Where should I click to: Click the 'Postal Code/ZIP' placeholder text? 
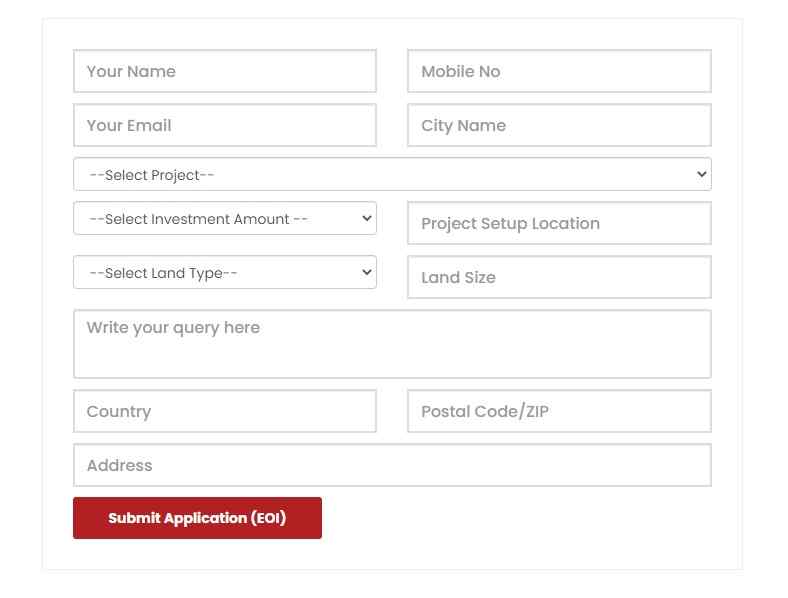485,411
